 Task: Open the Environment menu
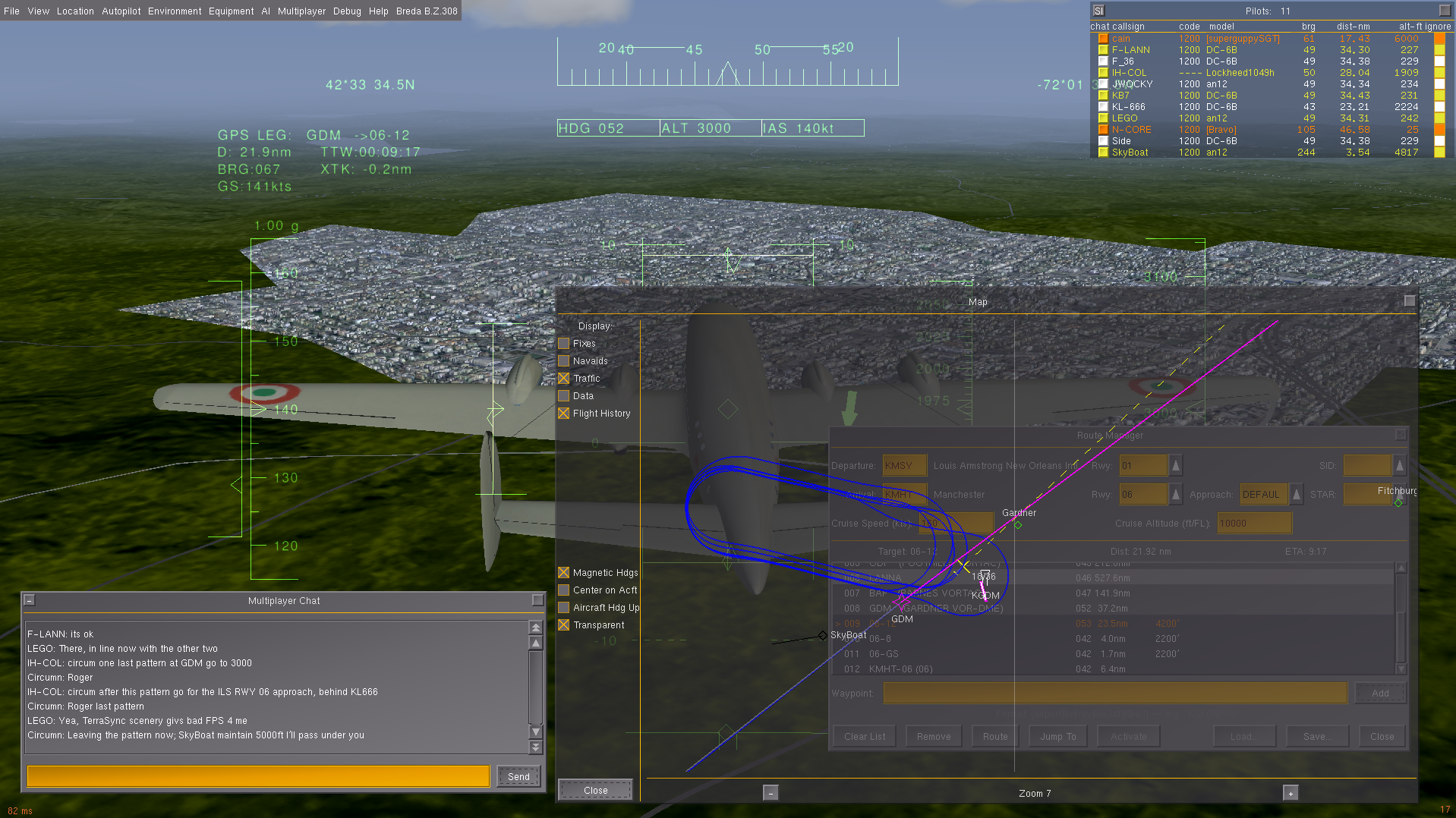coord(175,11)
